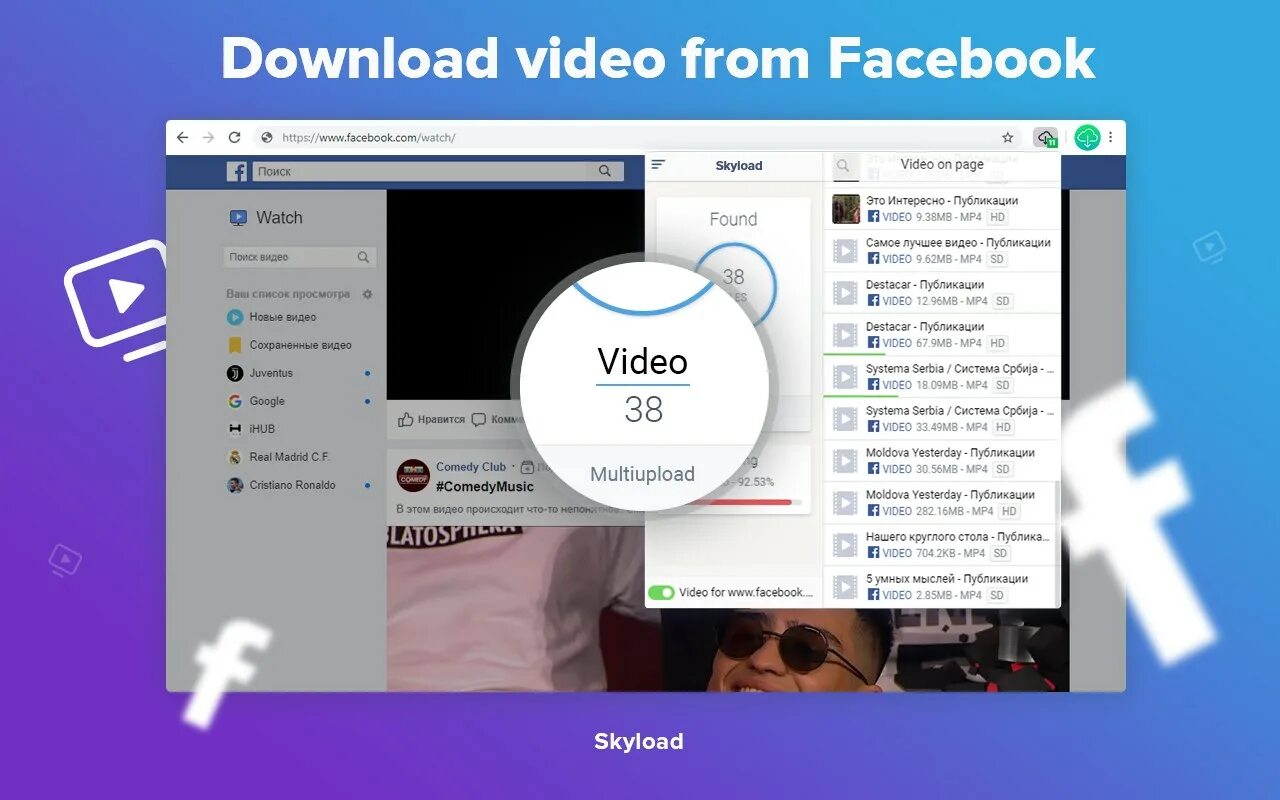Click the browser back arrow

(x=182, y=137)
